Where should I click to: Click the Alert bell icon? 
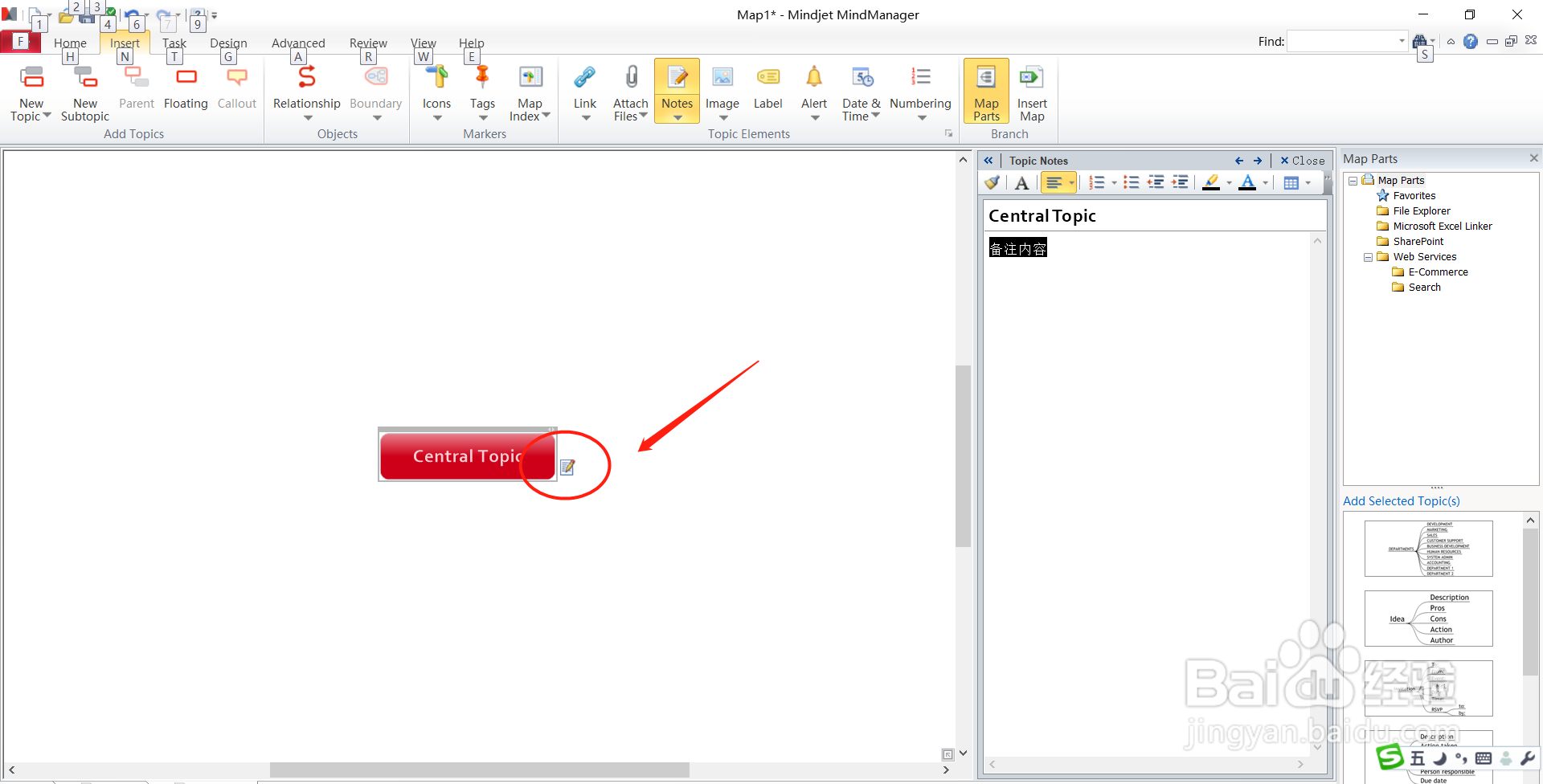click(x=814, y=77)
